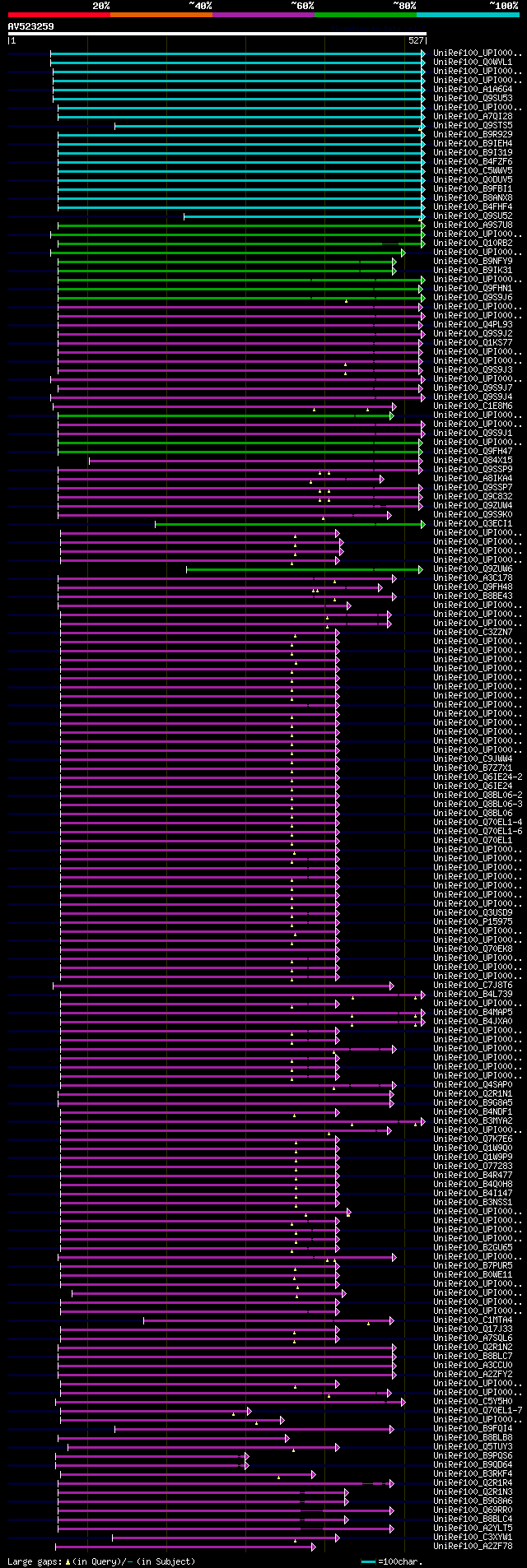Open hit UniRef100_Q9STS5
This screenshot has height=1568, width=527.
[473, 125]
